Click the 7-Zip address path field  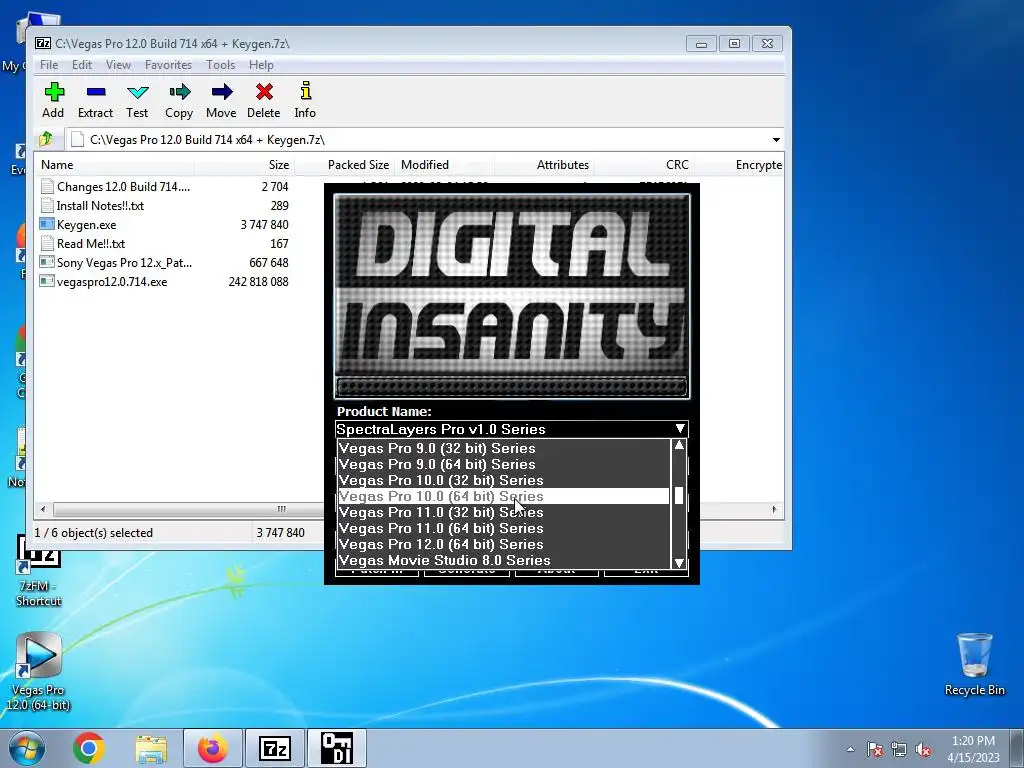coord(418,140)
